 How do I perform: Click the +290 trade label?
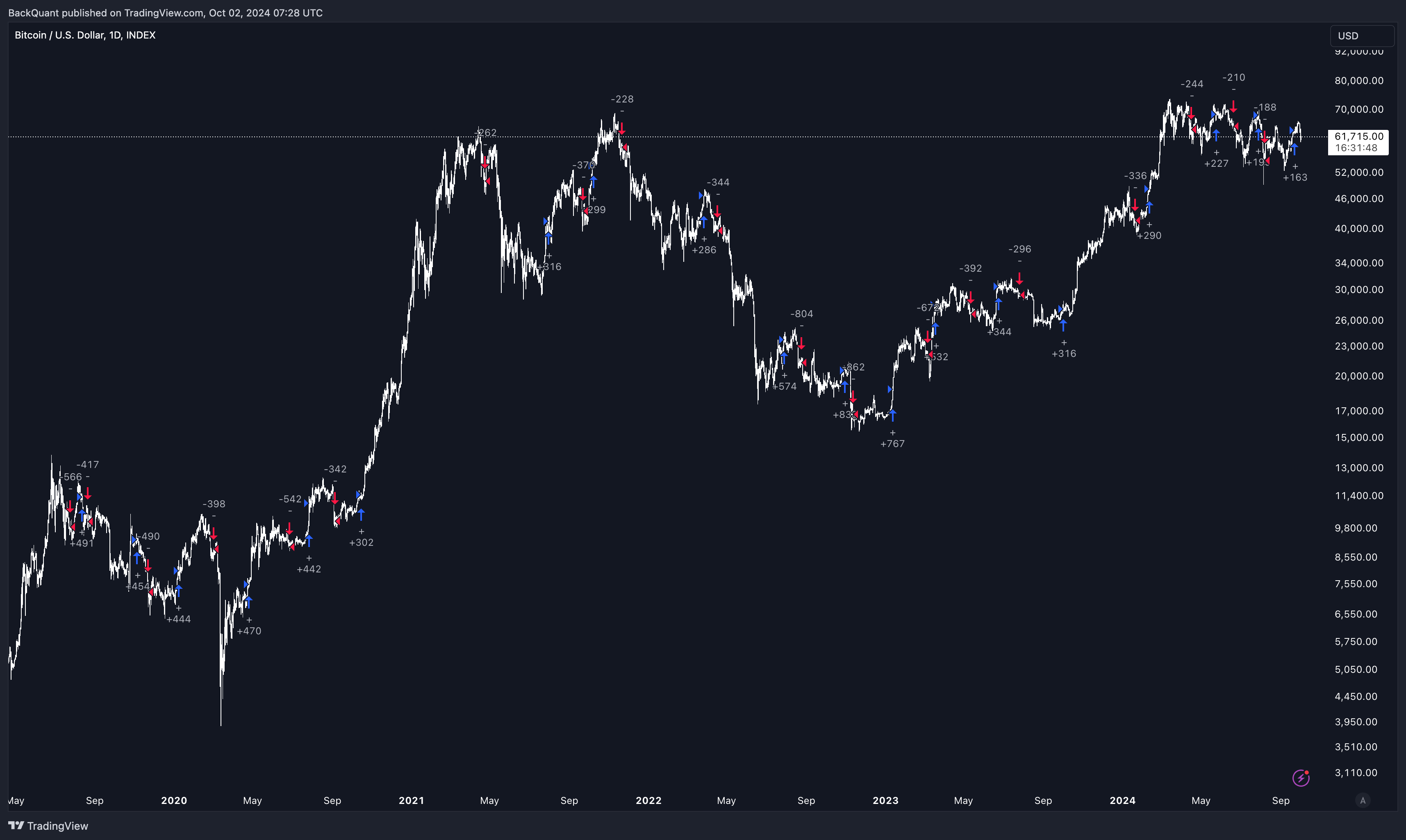(x=1149, y=236)
